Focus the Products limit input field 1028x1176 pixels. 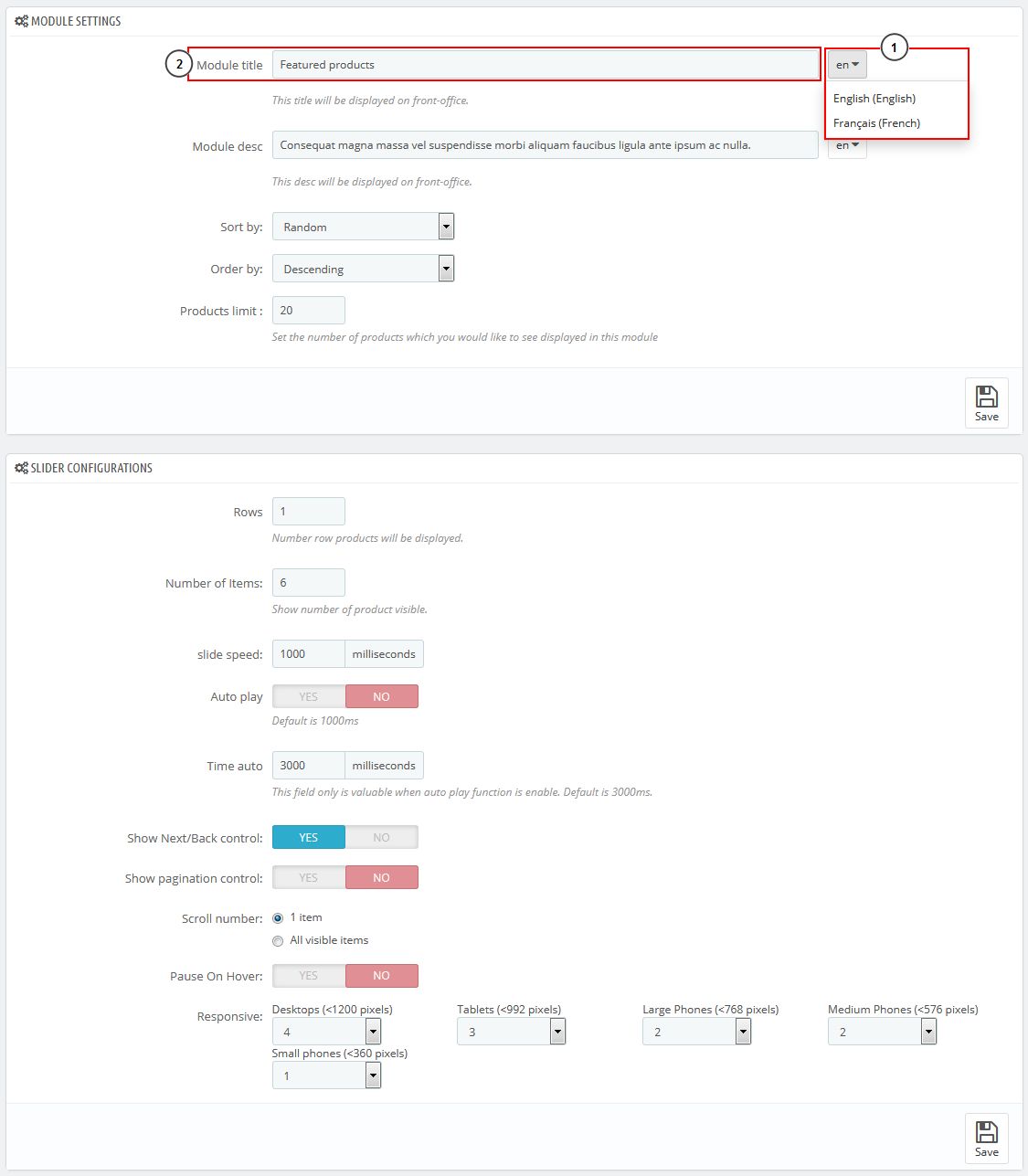pyautogui.click(x=309, y=311)
